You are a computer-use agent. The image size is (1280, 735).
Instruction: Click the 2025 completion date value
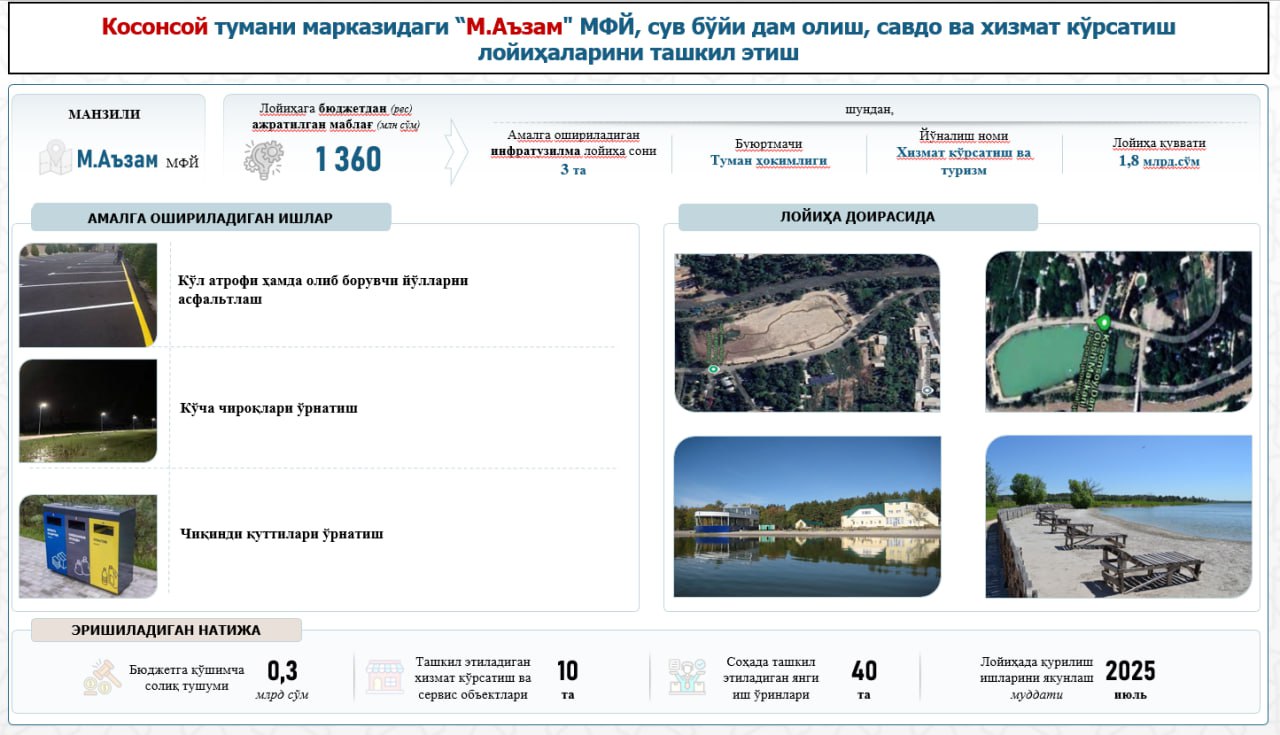[x=1130, y=670]
